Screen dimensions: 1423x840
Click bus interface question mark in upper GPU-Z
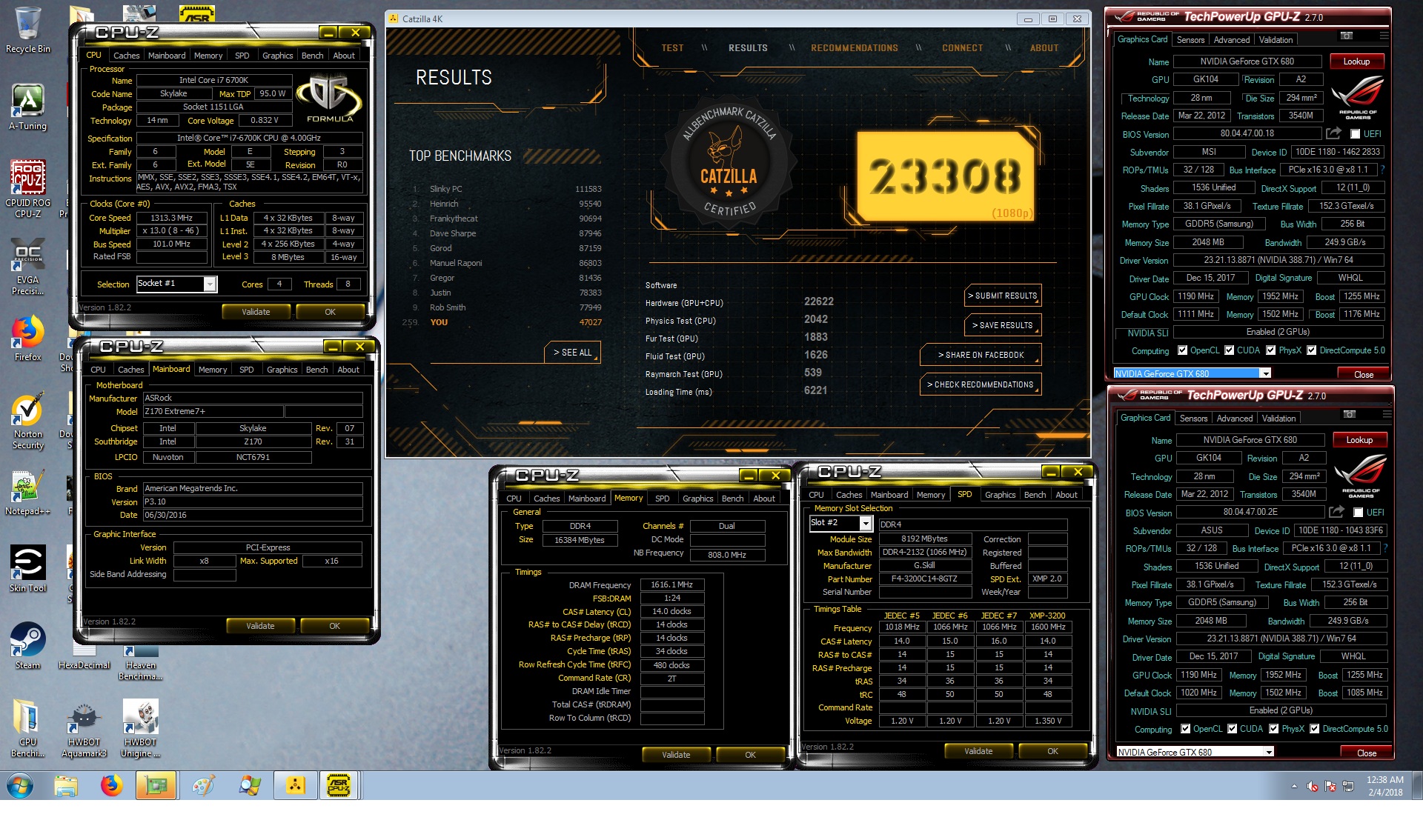tap(1382, 170)
